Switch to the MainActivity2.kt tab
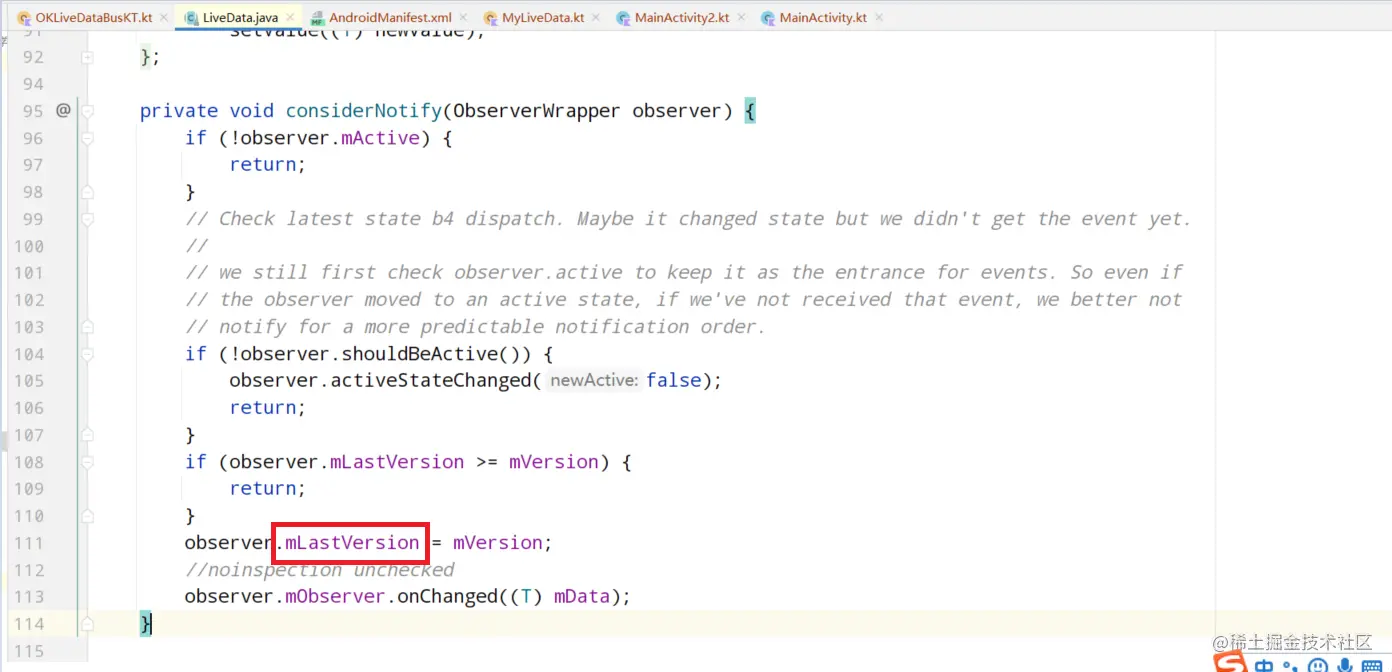 point(682,18)
